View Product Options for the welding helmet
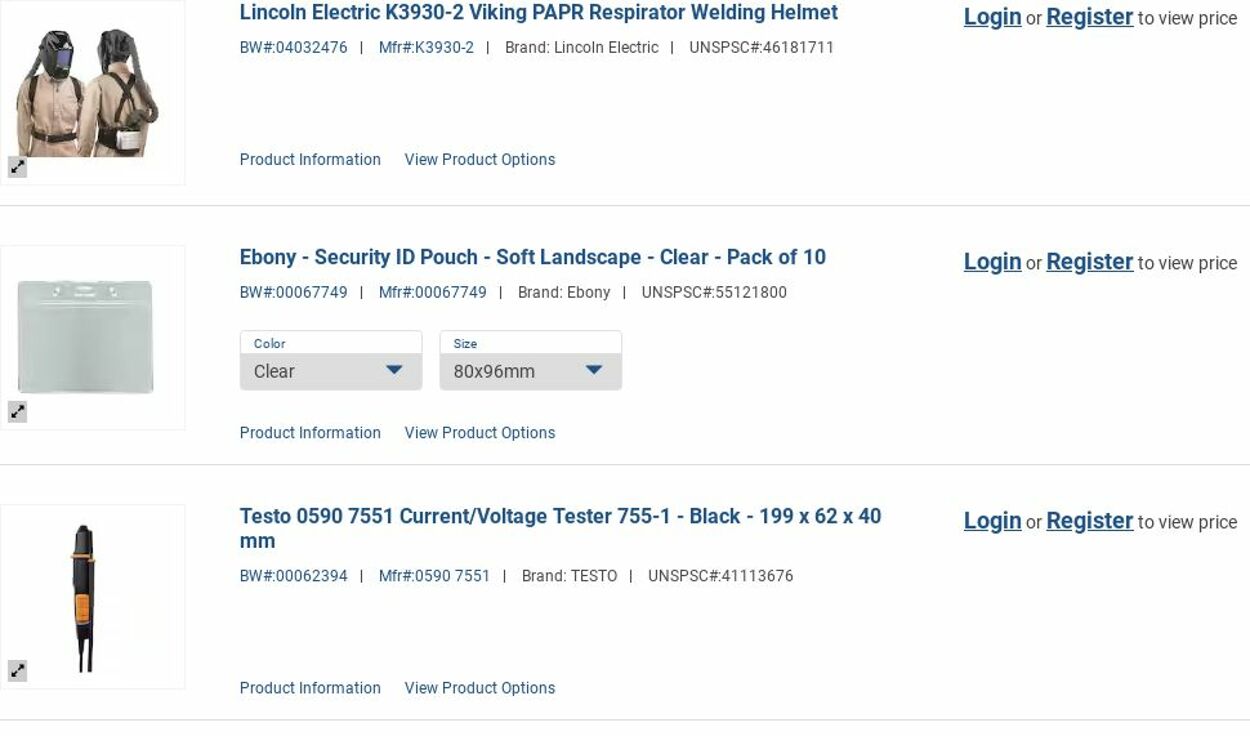This screenshot has width=1250, height=736. point(479,160)
